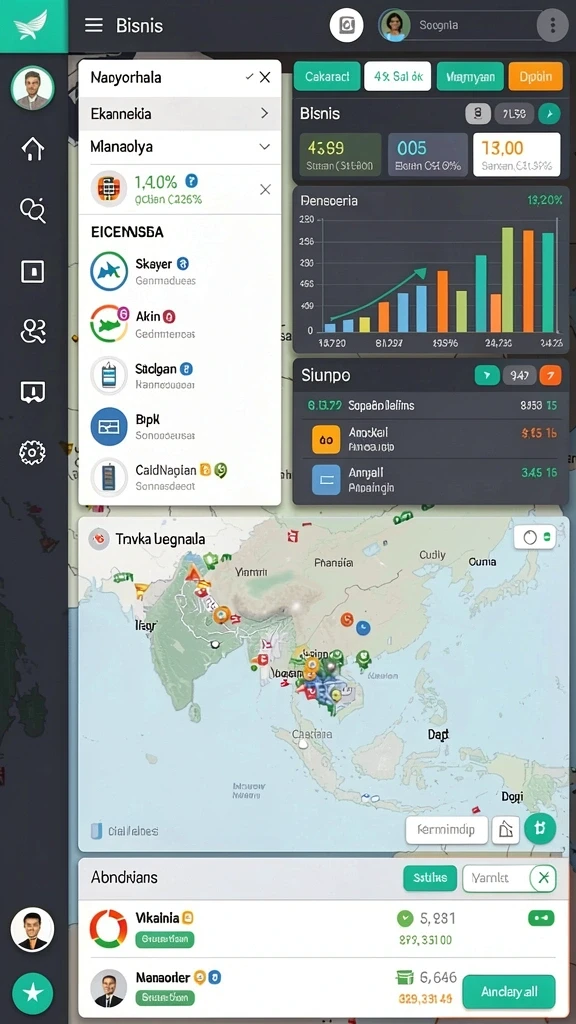
Task: Open the square panel icon in sidebar
Action: tap(33, 271)
